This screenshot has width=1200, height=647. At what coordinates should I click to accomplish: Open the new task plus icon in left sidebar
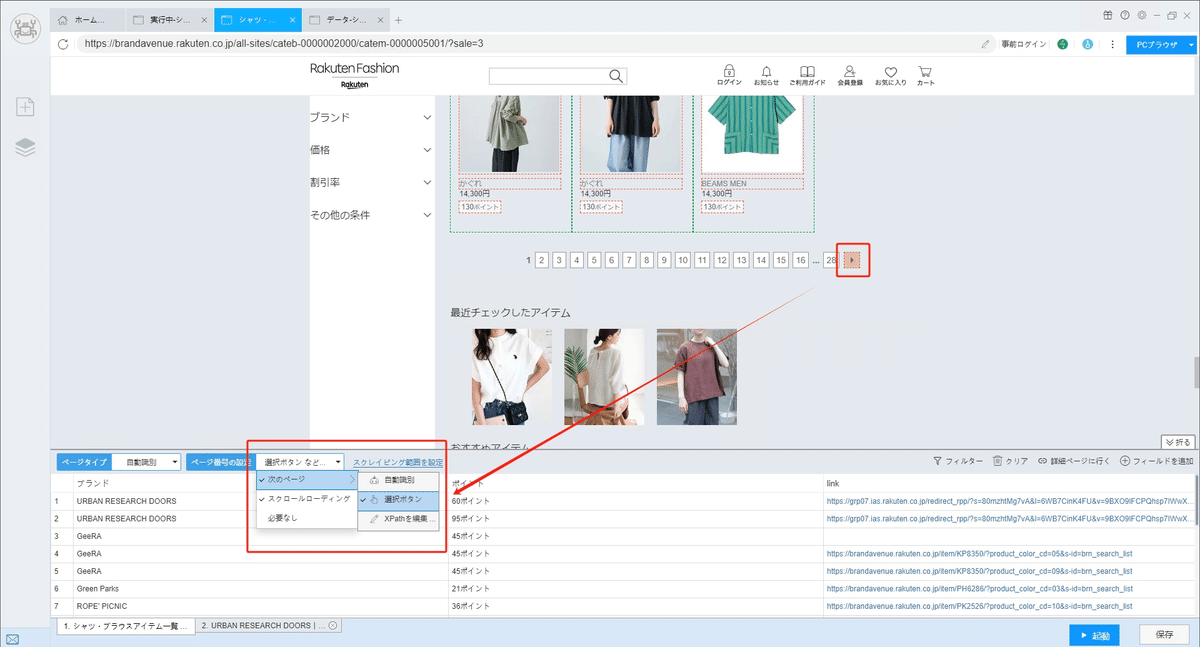click(25, 107)
